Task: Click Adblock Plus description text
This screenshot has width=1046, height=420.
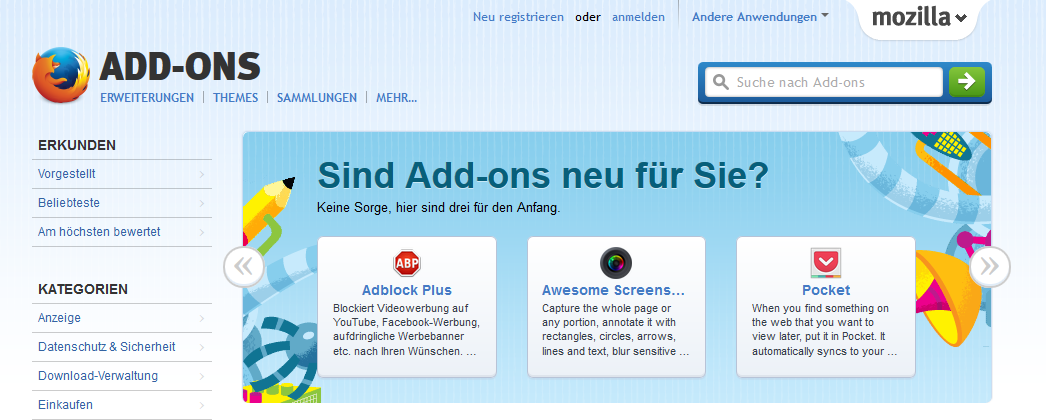Action: pyautogui.click(x=406, y=329)
